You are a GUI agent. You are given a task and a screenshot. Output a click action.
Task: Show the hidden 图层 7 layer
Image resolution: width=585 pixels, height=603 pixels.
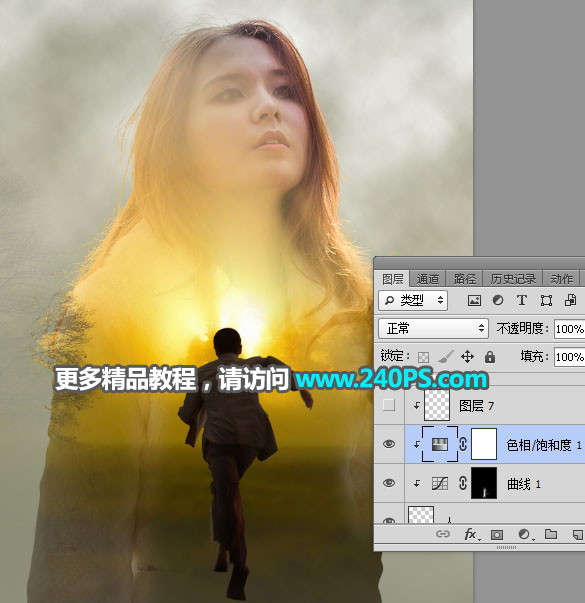(x=389, y=405)
